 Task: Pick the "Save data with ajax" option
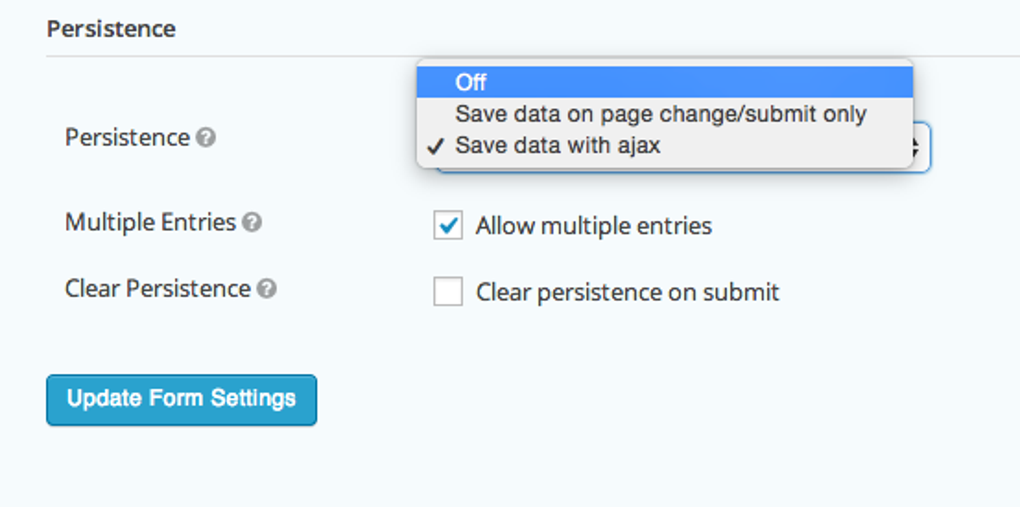tap(558, 146)
